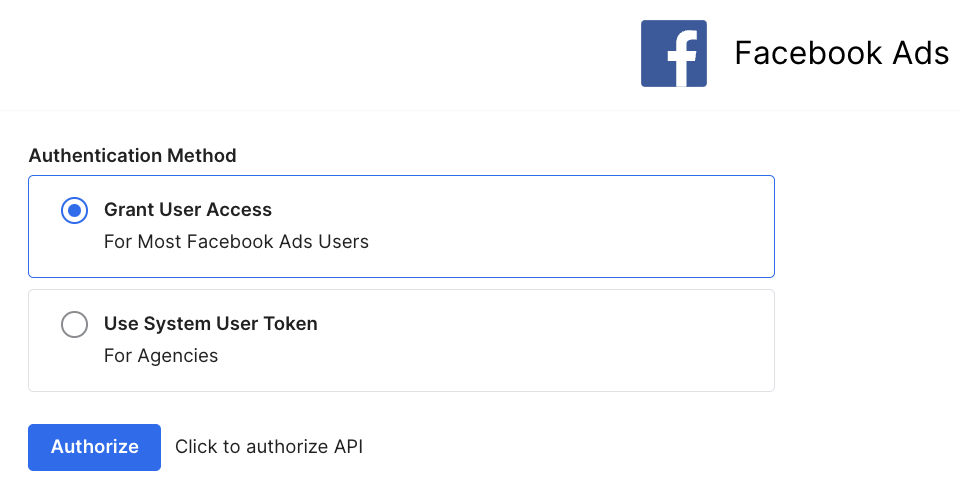960x492 pixels.
Task: Click the word "Token" in second option
Action: [292, 324]
